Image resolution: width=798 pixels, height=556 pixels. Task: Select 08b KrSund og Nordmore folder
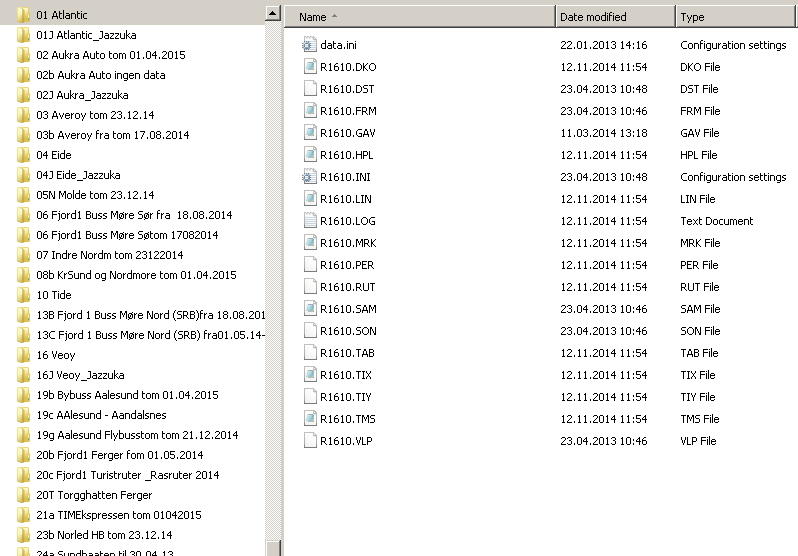click(136, 275)
